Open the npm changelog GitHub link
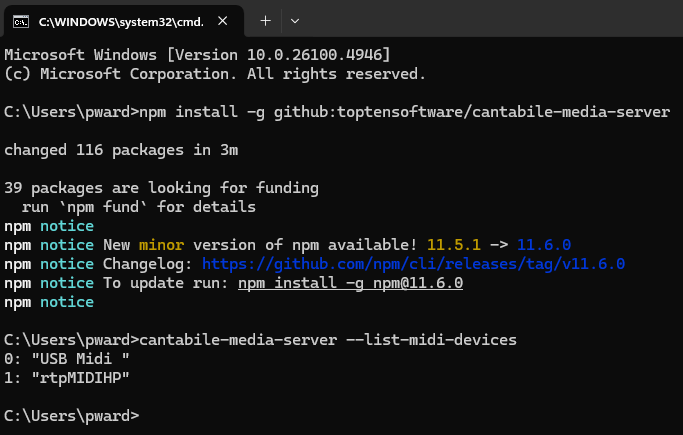The image size is (683, 435). tap(413, 264)
